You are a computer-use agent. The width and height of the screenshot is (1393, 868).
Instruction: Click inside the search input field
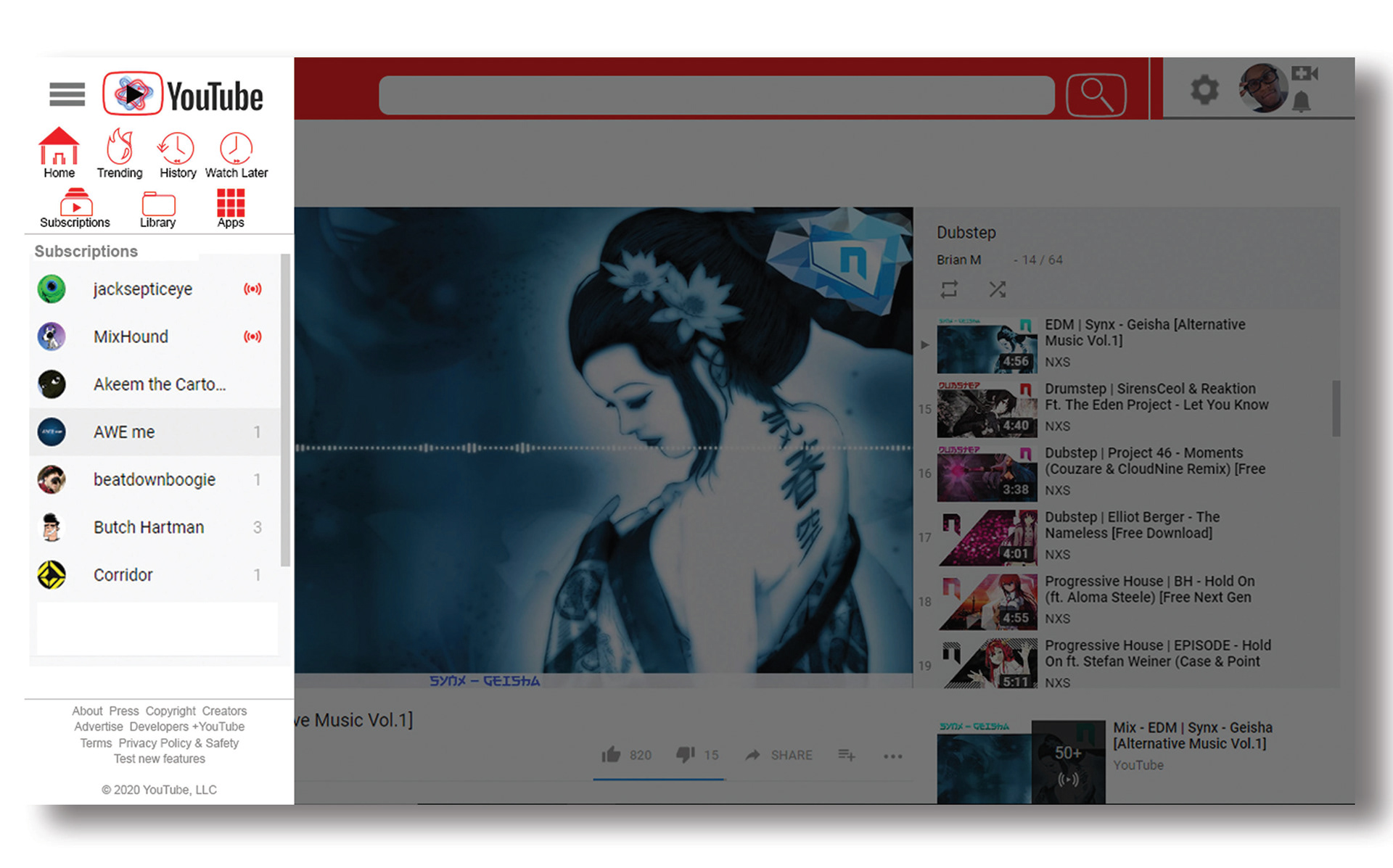[716, 95]
